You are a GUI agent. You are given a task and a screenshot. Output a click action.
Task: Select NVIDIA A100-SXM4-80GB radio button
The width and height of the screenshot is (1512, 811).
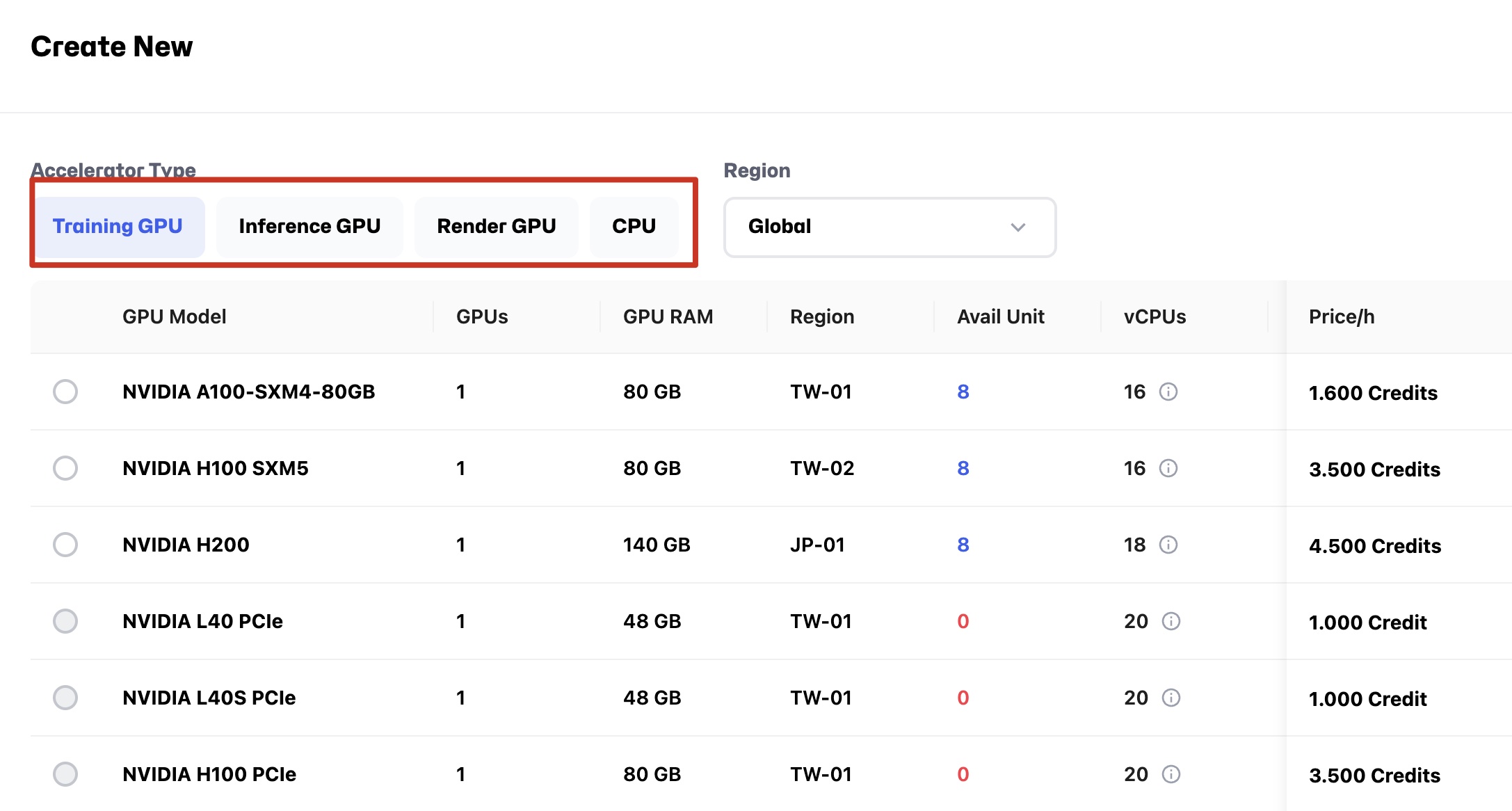pyautogui.click(x=65, y=392)
